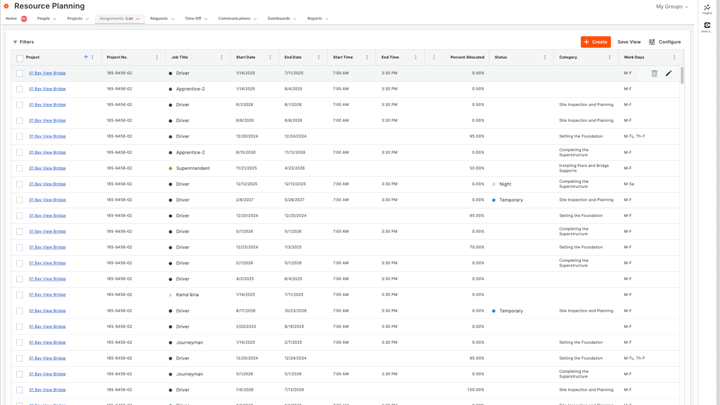Check the row starting 2/8/2027
Screen dimensions: 720x405
tap(19, 200)
